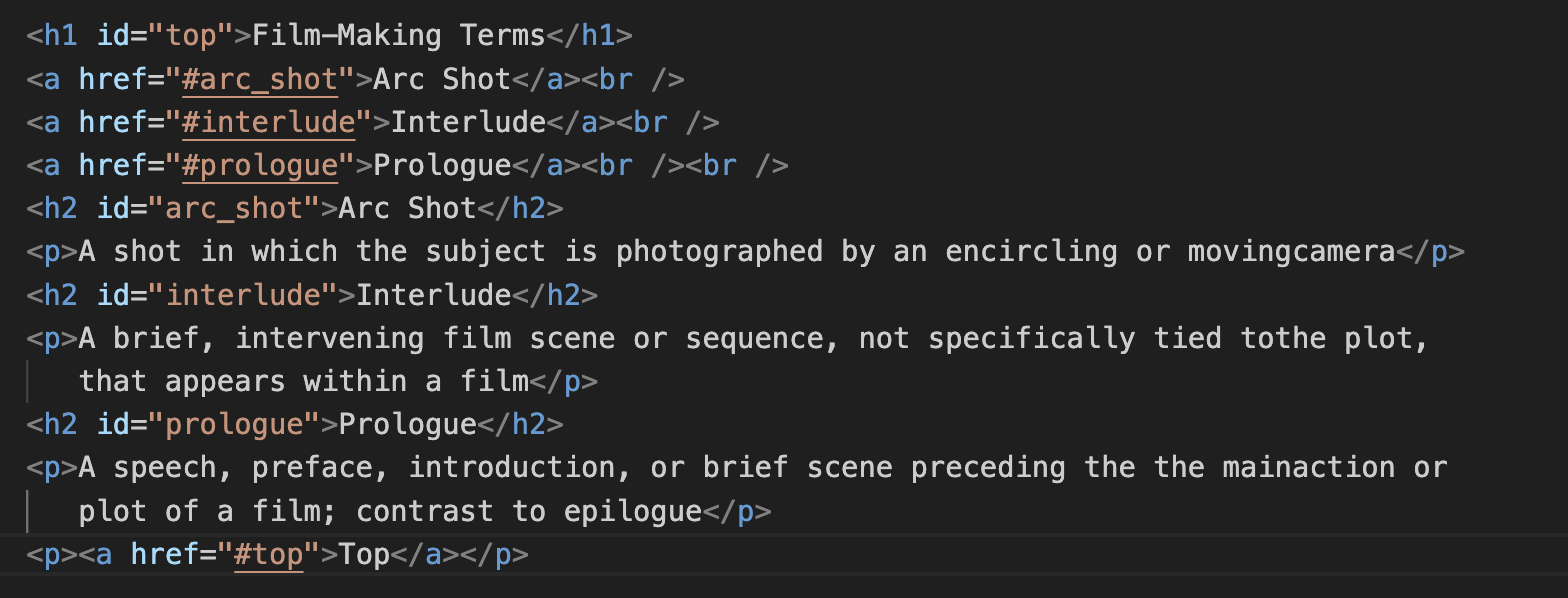Click the "#top" href link
Image resolution: width=1568 pixels, height=598 pixels.
point(269,554)
